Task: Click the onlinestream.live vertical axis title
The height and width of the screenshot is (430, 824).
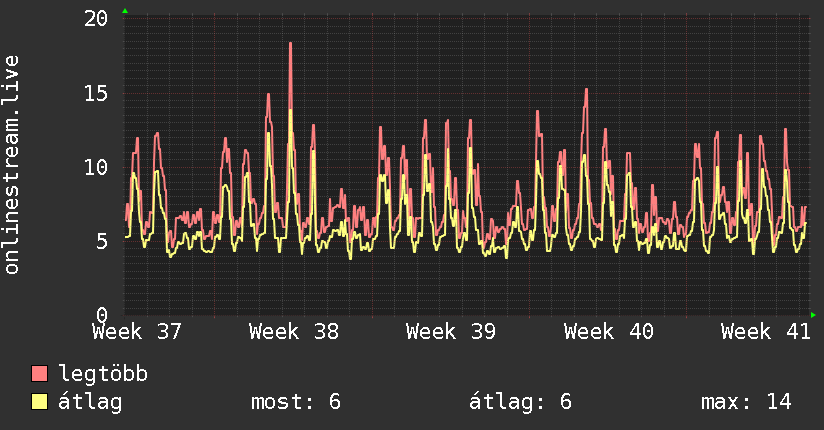Action: point(11,165)
